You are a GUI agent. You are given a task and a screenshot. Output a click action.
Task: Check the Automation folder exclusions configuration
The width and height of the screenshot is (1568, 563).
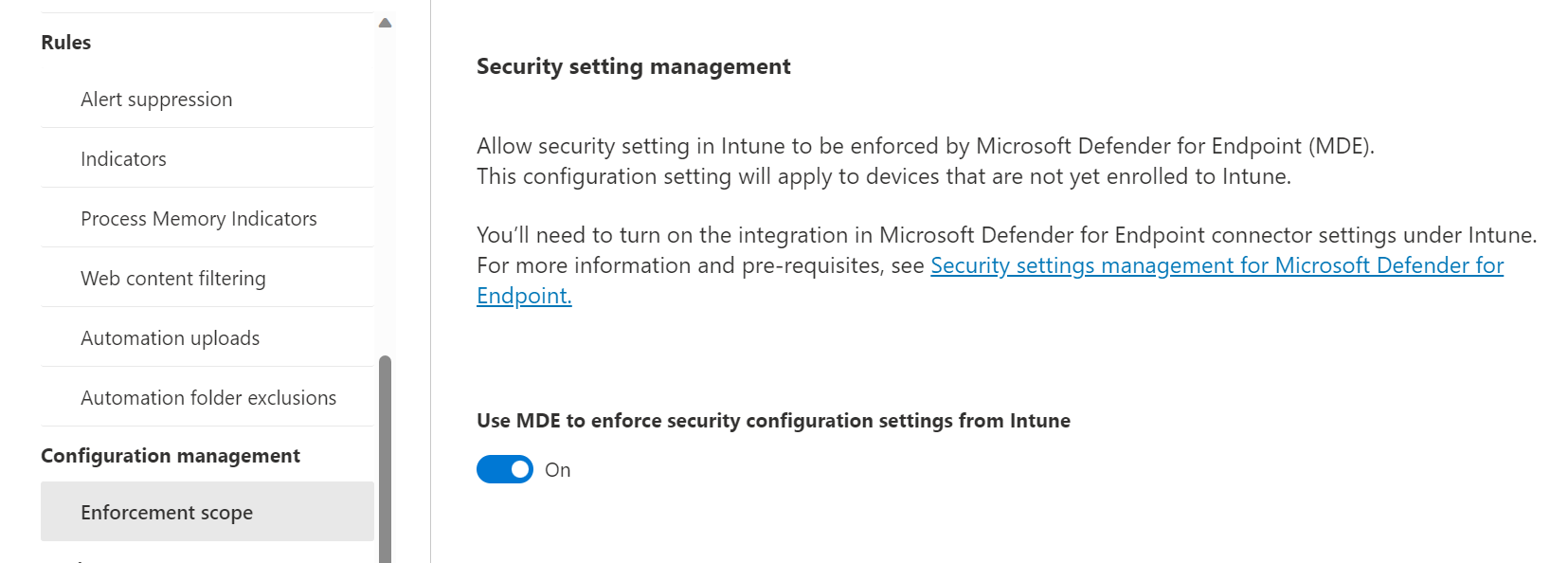pos(208,397)
